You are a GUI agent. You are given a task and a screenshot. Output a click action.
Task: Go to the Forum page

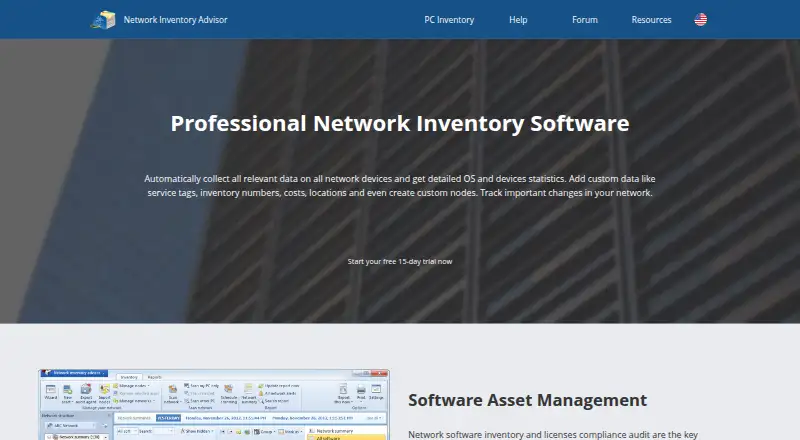[585, 20]
